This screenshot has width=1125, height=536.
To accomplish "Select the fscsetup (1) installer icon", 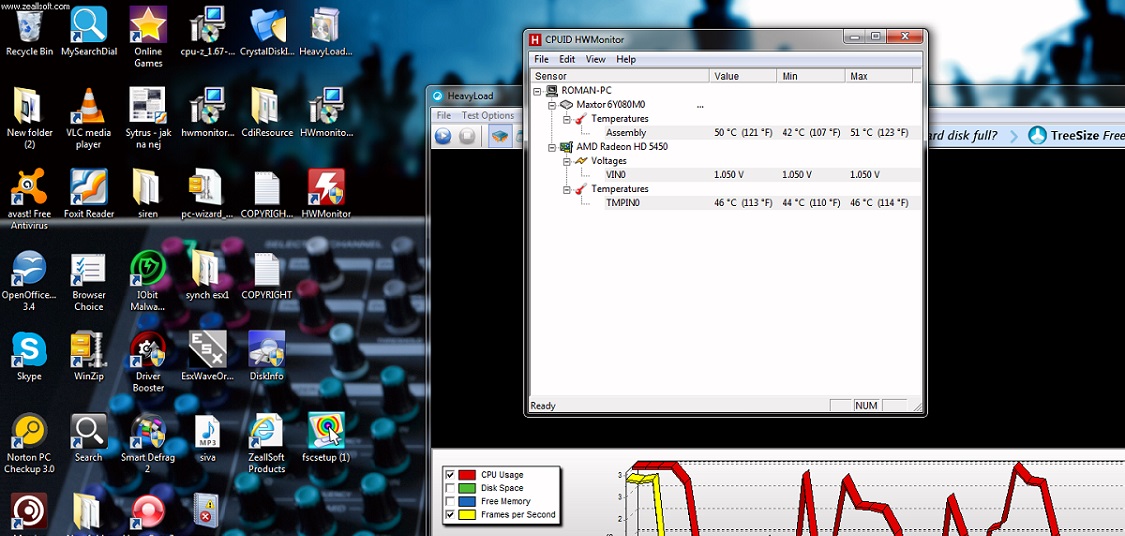I will click(x=326, y=437).
